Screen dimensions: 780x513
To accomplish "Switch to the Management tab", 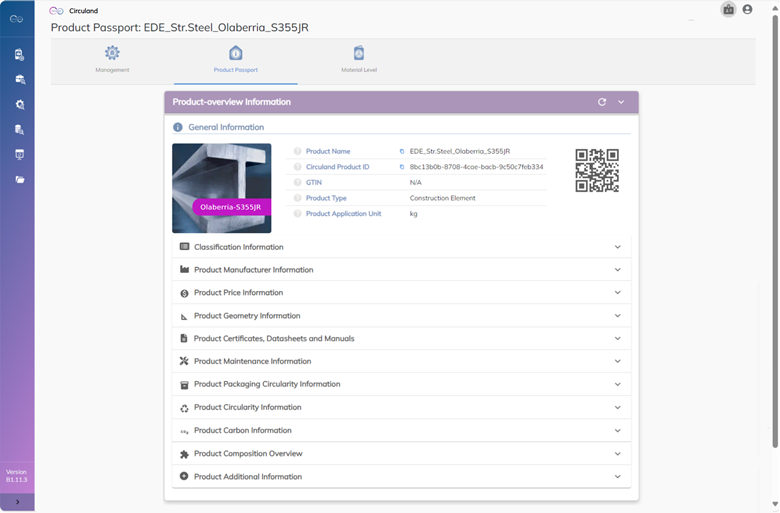I will click(x=112, y=59).
